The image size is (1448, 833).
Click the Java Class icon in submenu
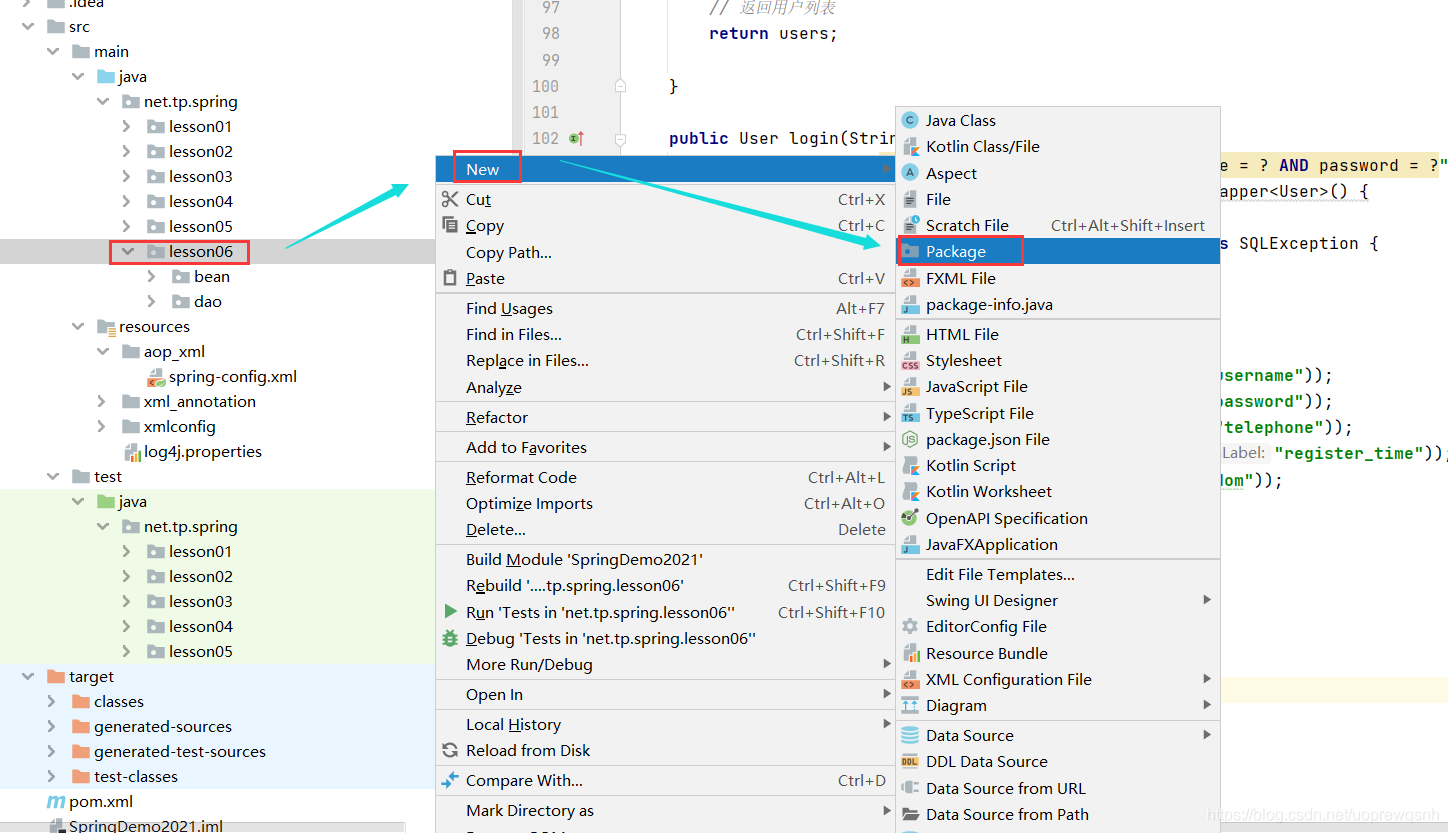pos(910,120)
